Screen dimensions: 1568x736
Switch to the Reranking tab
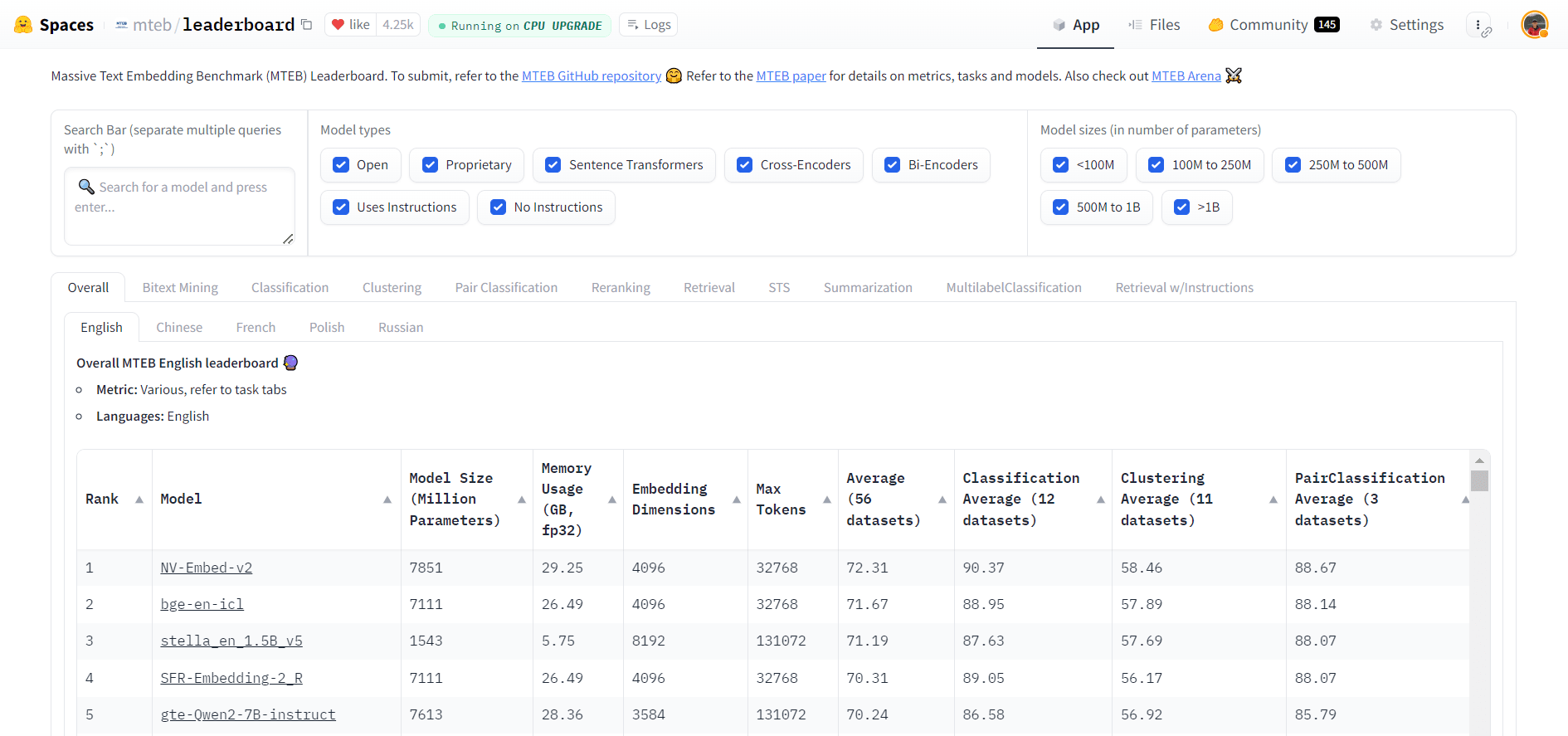[x=621, y=288]
